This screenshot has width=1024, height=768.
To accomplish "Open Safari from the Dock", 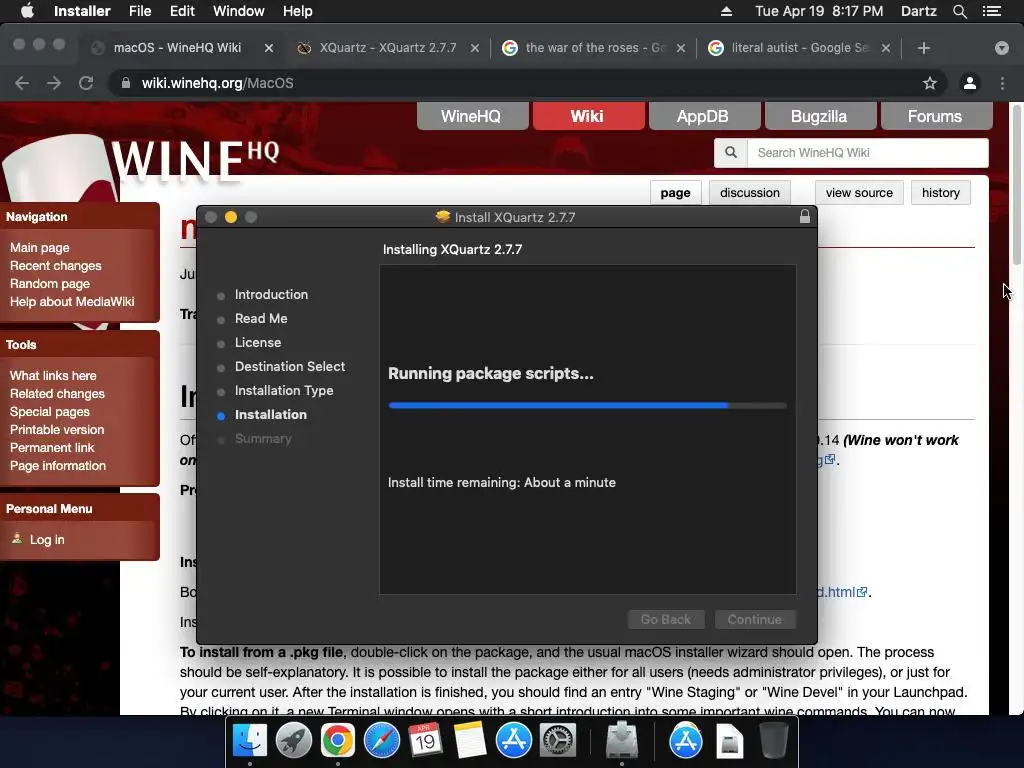I will click(381, 741).
